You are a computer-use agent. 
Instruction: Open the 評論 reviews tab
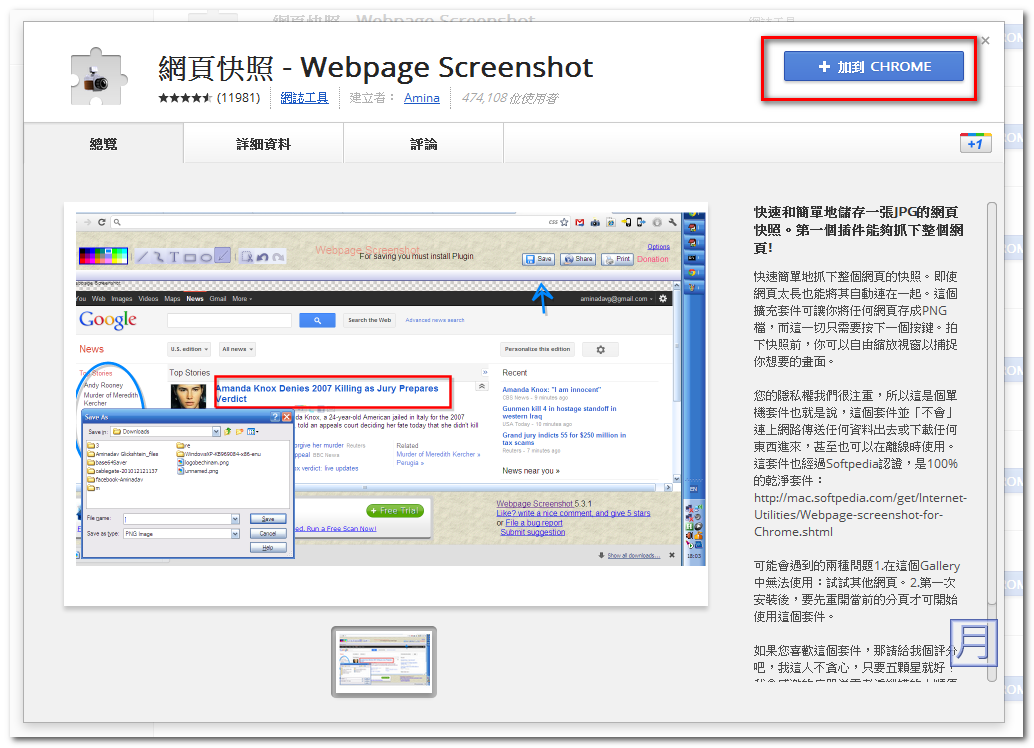click(x=424, y=144)
